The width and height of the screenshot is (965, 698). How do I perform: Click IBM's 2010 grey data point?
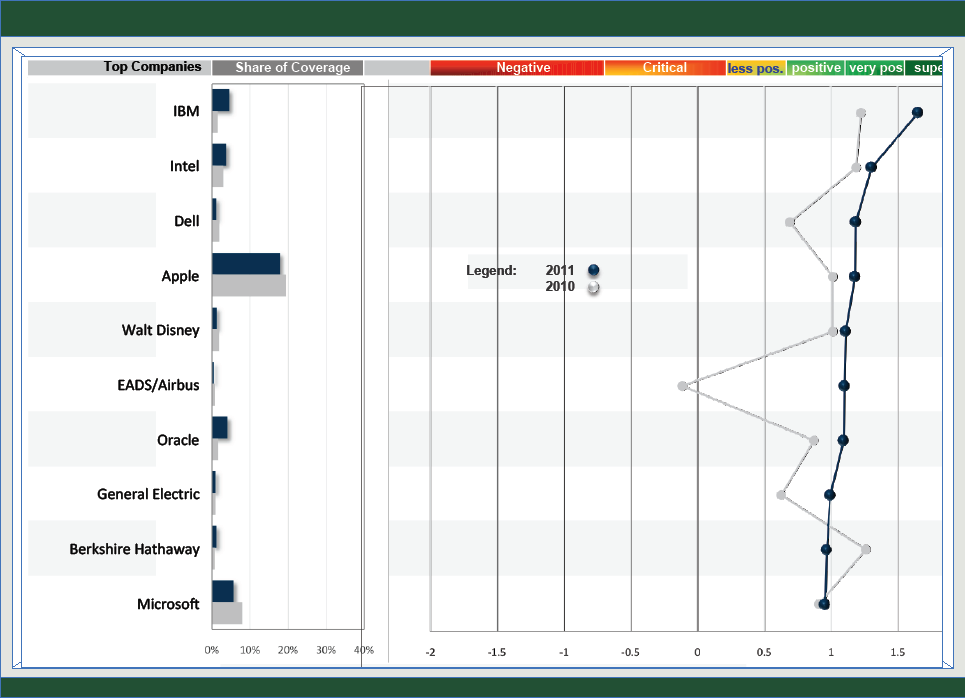[x=861, y=113]
